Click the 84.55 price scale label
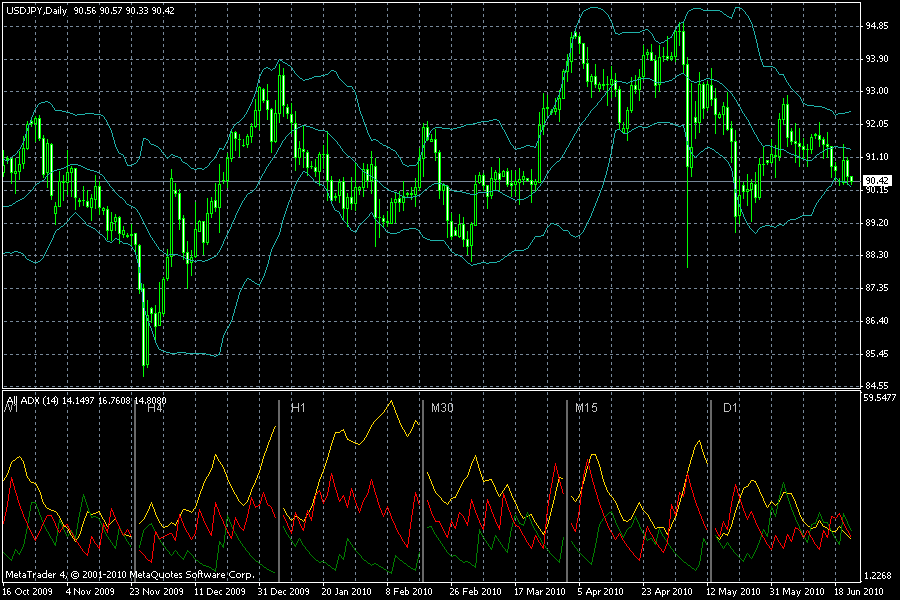 tap(876, 386)
